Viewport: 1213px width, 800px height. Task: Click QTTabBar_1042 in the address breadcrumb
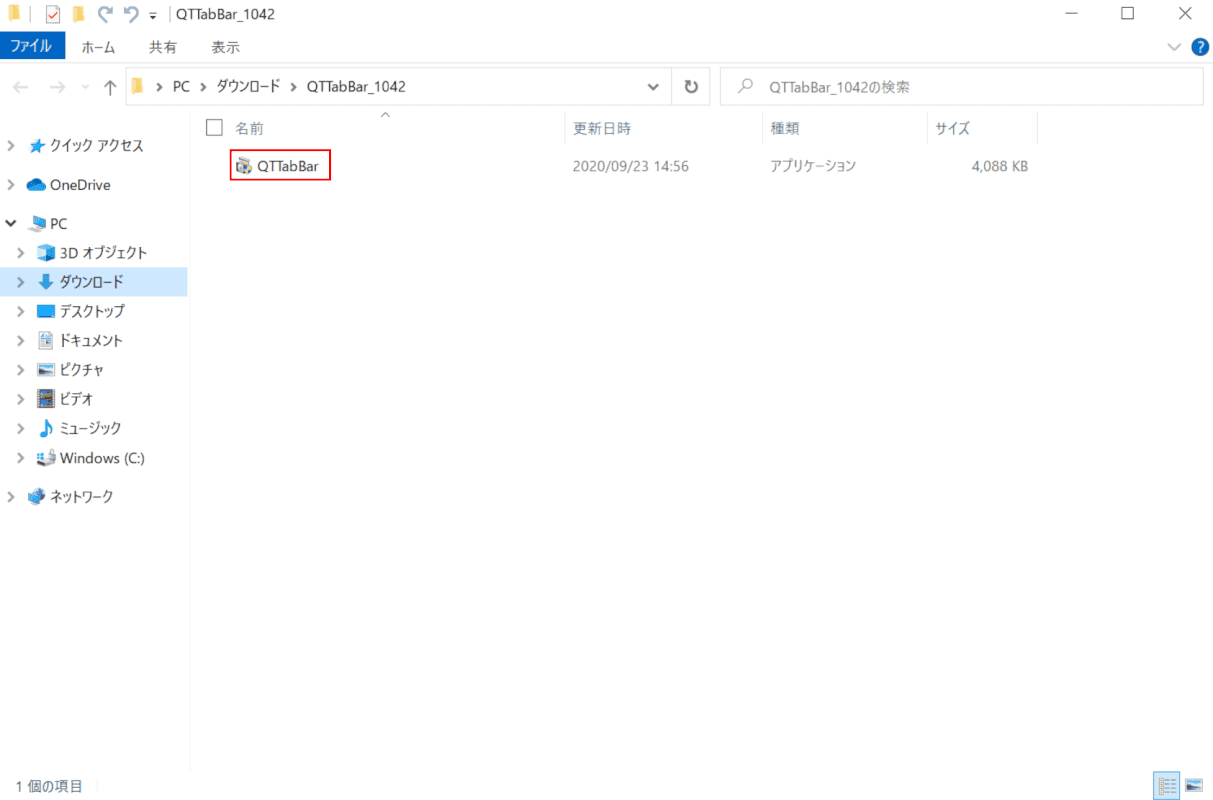(356, 87)
